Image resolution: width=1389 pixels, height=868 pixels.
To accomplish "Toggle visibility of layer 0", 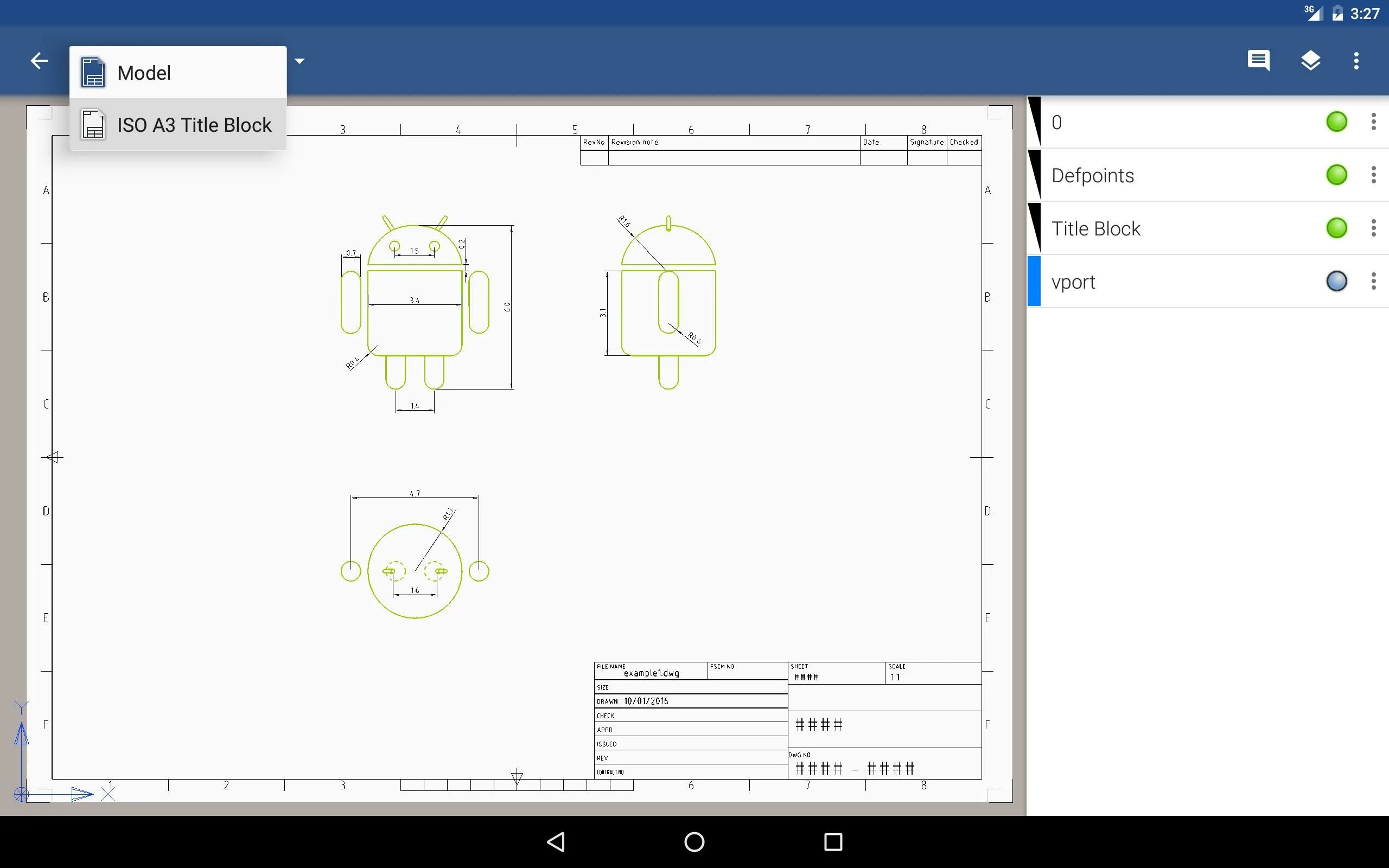I will coord(1336,122).
